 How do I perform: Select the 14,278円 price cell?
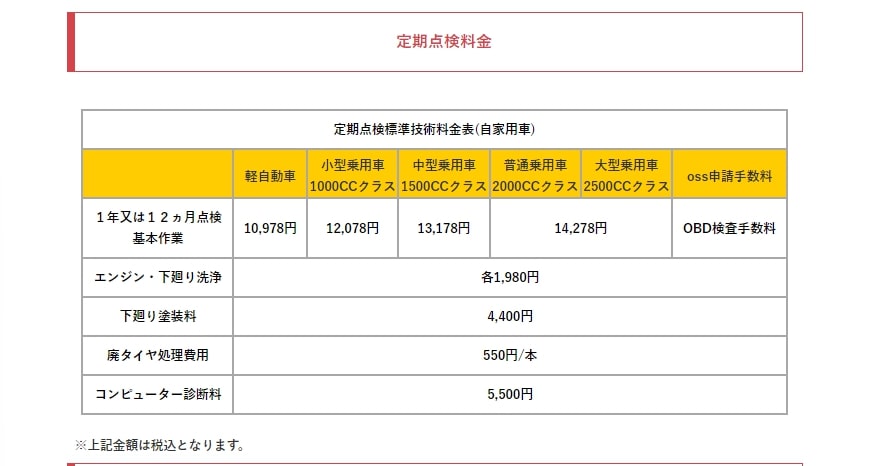point(580,228)
